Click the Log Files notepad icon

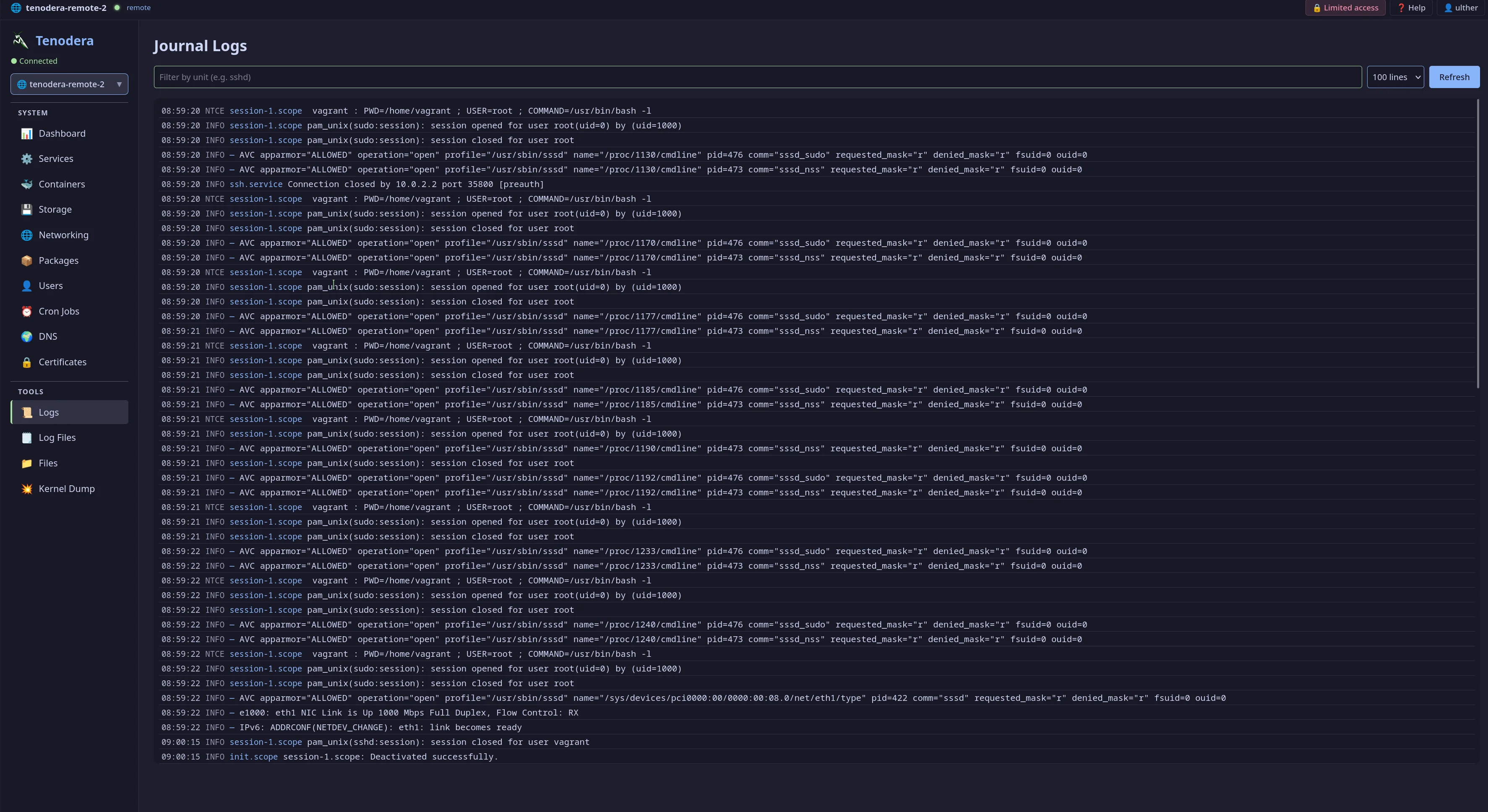coord(26,438)
